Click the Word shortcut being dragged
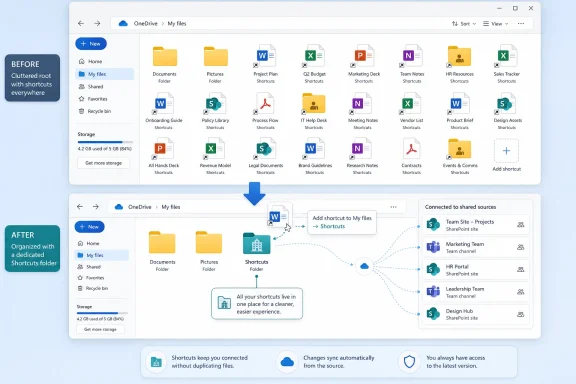The height and width of the screenshot is (384, 576). click(279, 216)
